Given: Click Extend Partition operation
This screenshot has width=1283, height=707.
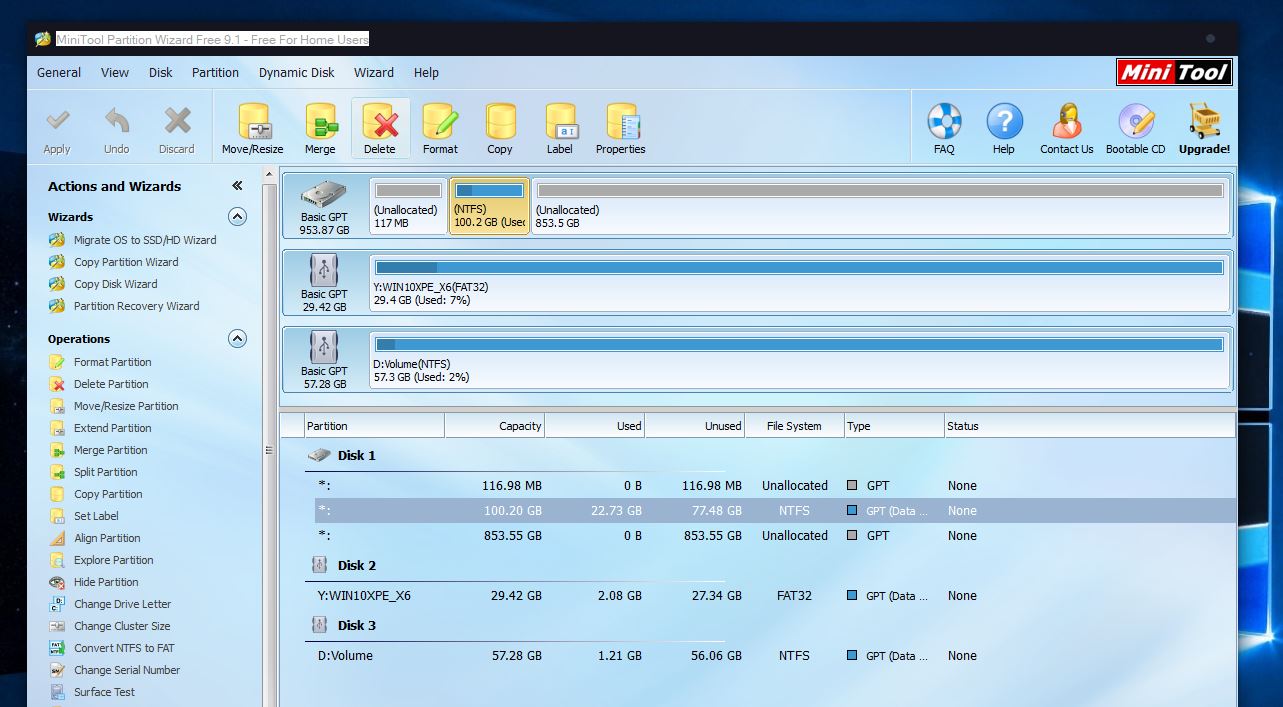Looking at the screenshot, I should tap(113, 428).
